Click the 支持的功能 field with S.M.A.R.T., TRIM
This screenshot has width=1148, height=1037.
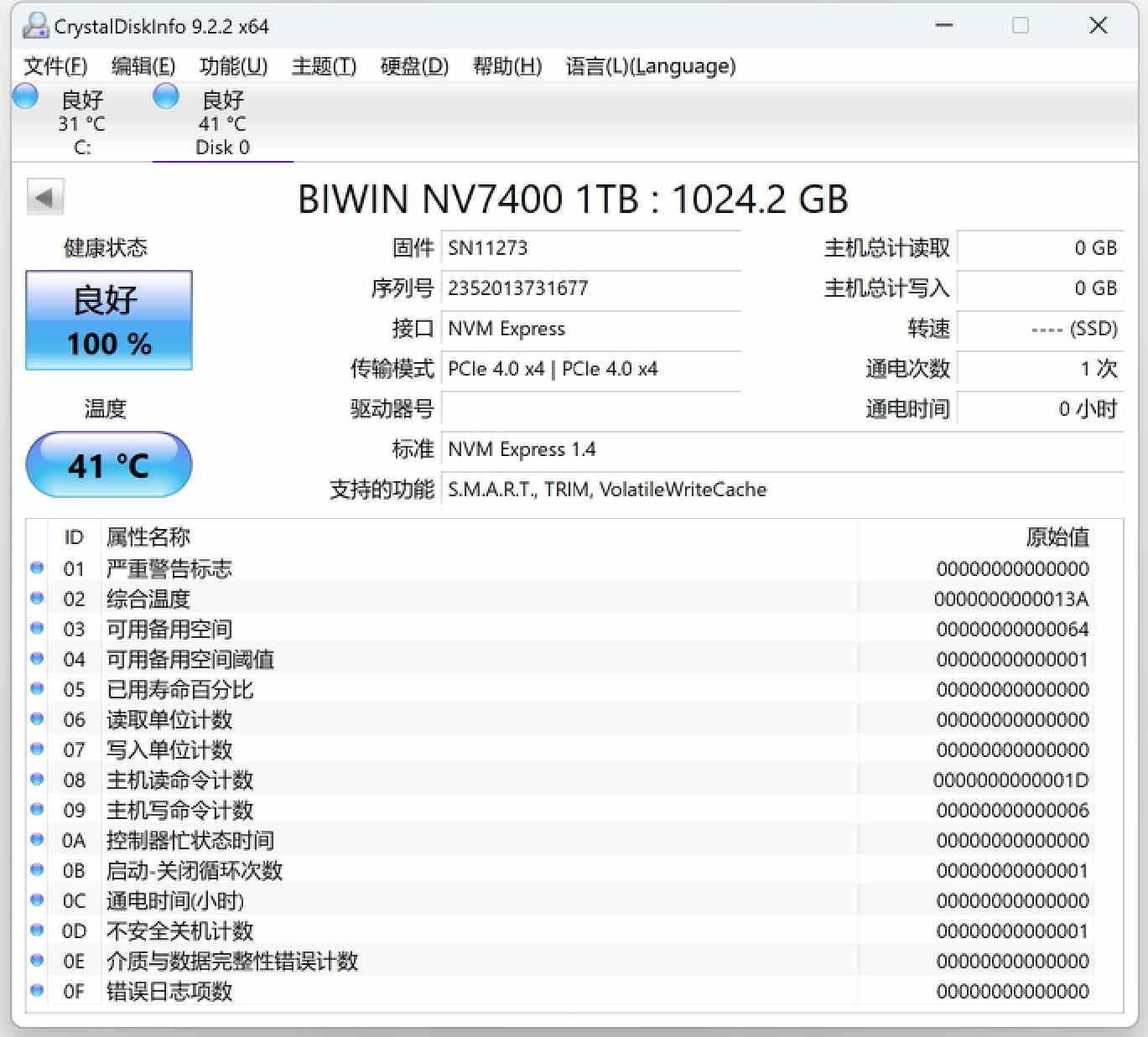tap(782, 489)
